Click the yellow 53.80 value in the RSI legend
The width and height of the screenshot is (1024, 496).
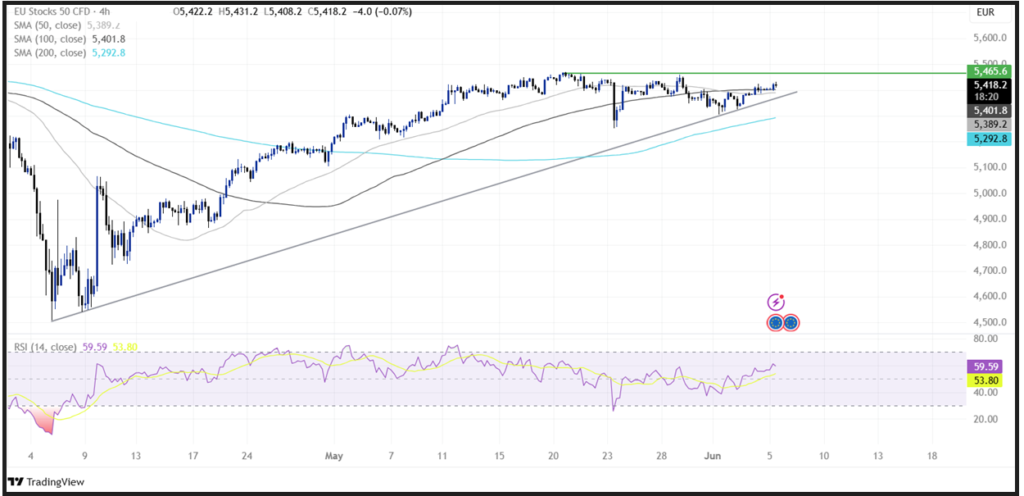pos(123,347)
